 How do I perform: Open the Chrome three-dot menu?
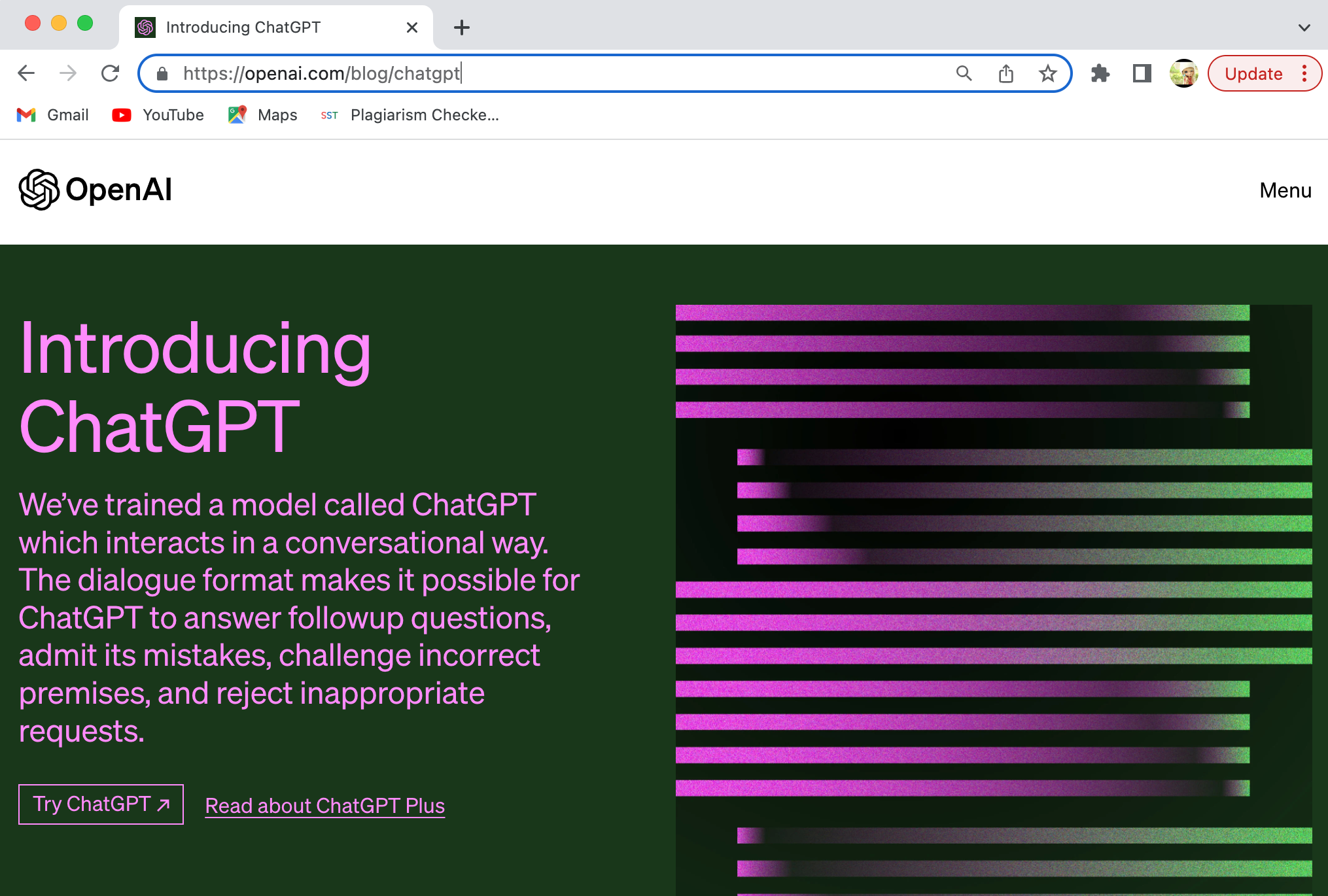pyautogui.click(x=1304, y=73)
